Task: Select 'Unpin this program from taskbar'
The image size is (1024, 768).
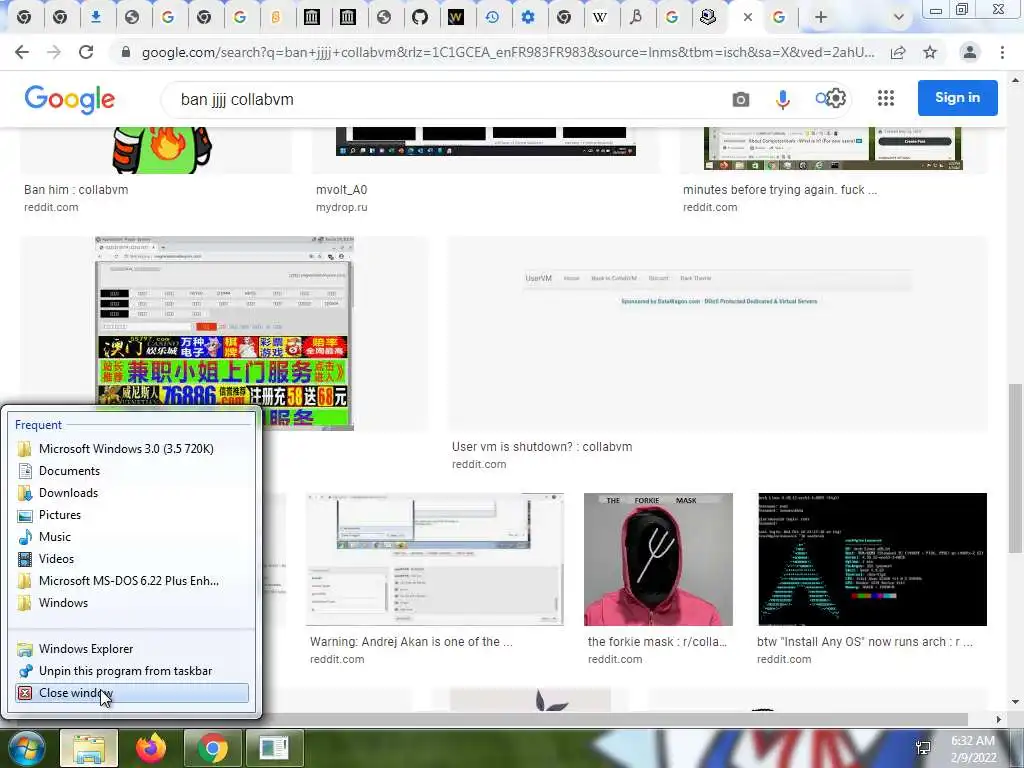Action: click(x=132, y=671)
